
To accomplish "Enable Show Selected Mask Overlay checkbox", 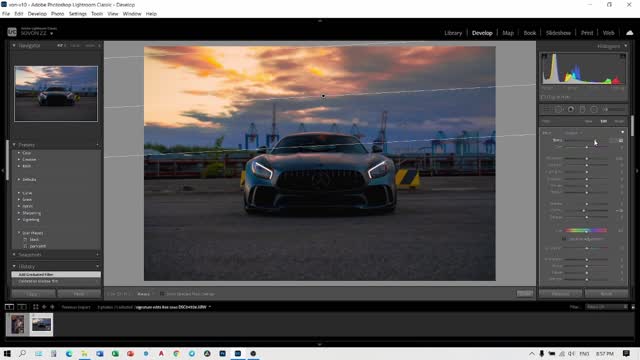I will (162, 294).
